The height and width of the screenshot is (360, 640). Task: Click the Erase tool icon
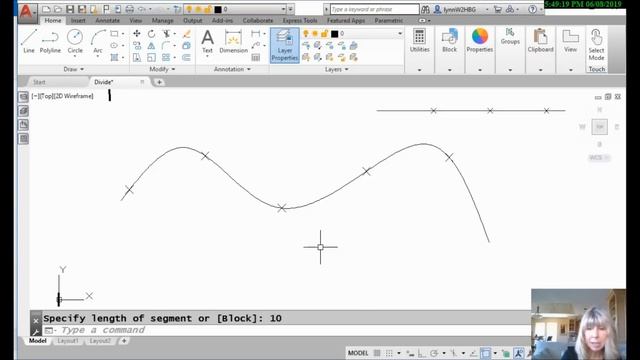(x=187, y=33)
